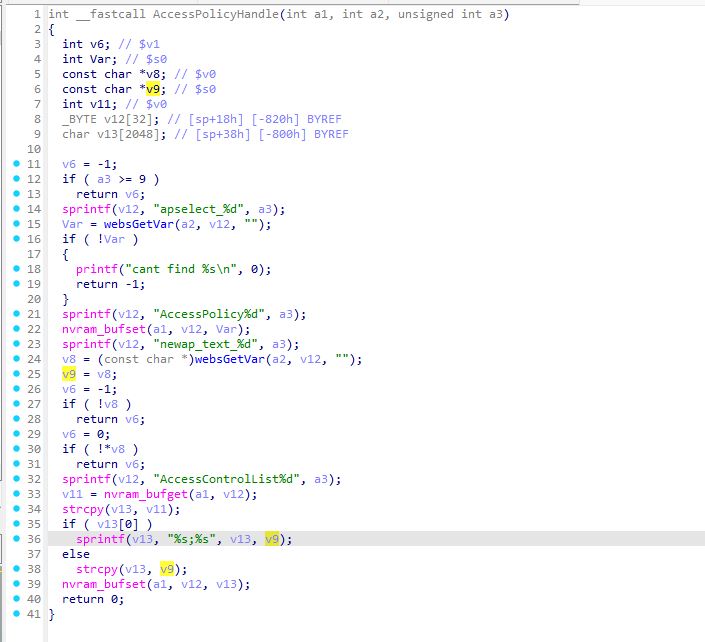Image resolution: width=705 pixels, height=642 pixels.
Task: Click nvram_bufset call on line 39
Action: pyautogui.click(x=104, y=584)
